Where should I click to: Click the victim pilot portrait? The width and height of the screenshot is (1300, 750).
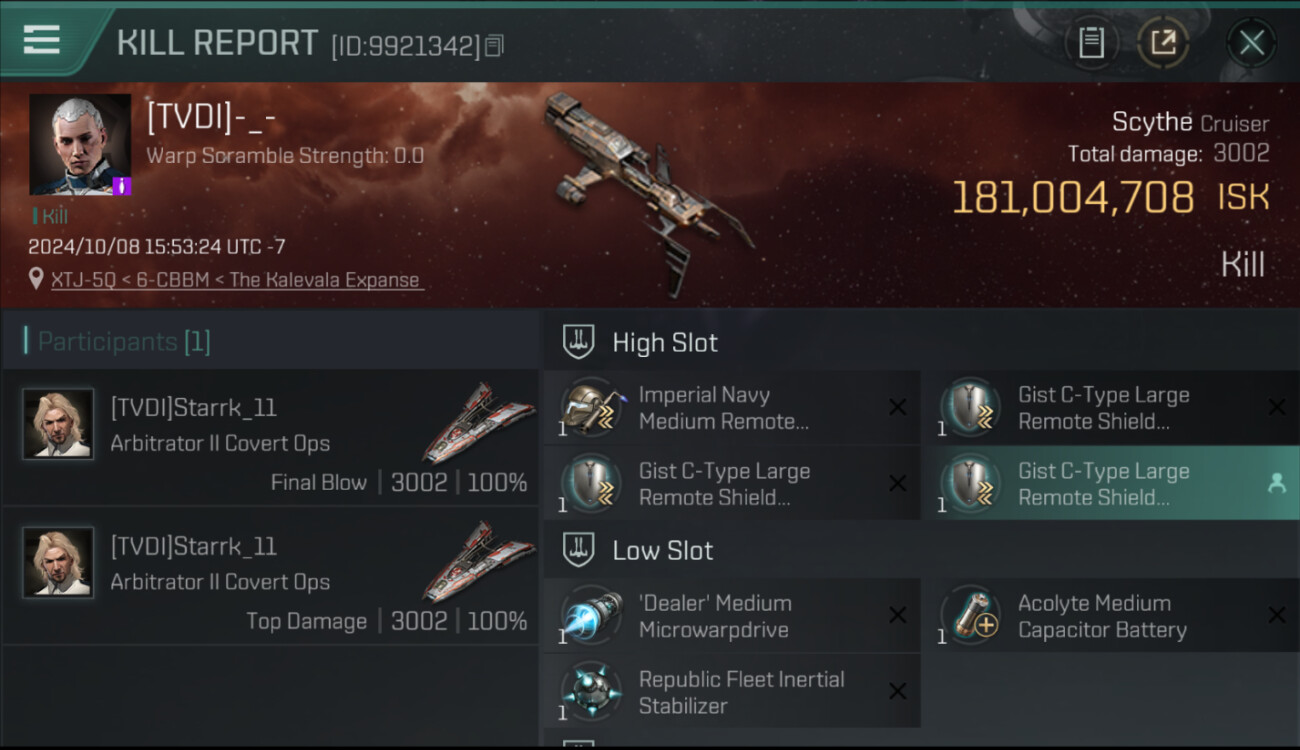[x=80, y=145]
